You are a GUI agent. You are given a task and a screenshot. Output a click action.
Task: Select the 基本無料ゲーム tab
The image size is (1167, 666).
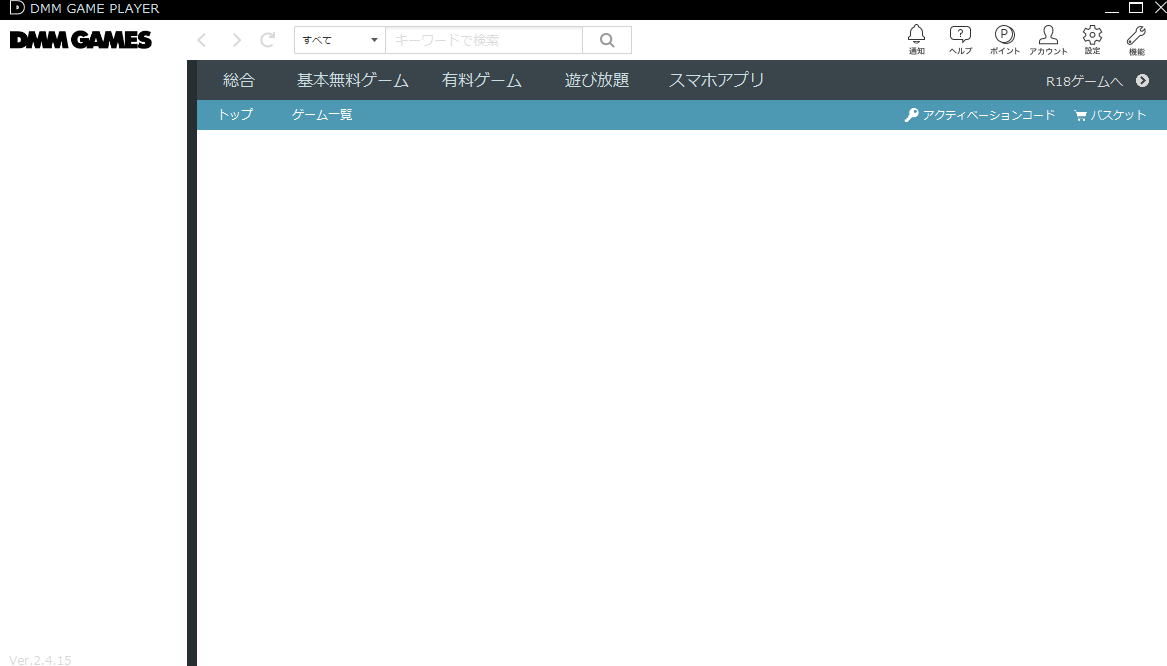coord(353,80)
